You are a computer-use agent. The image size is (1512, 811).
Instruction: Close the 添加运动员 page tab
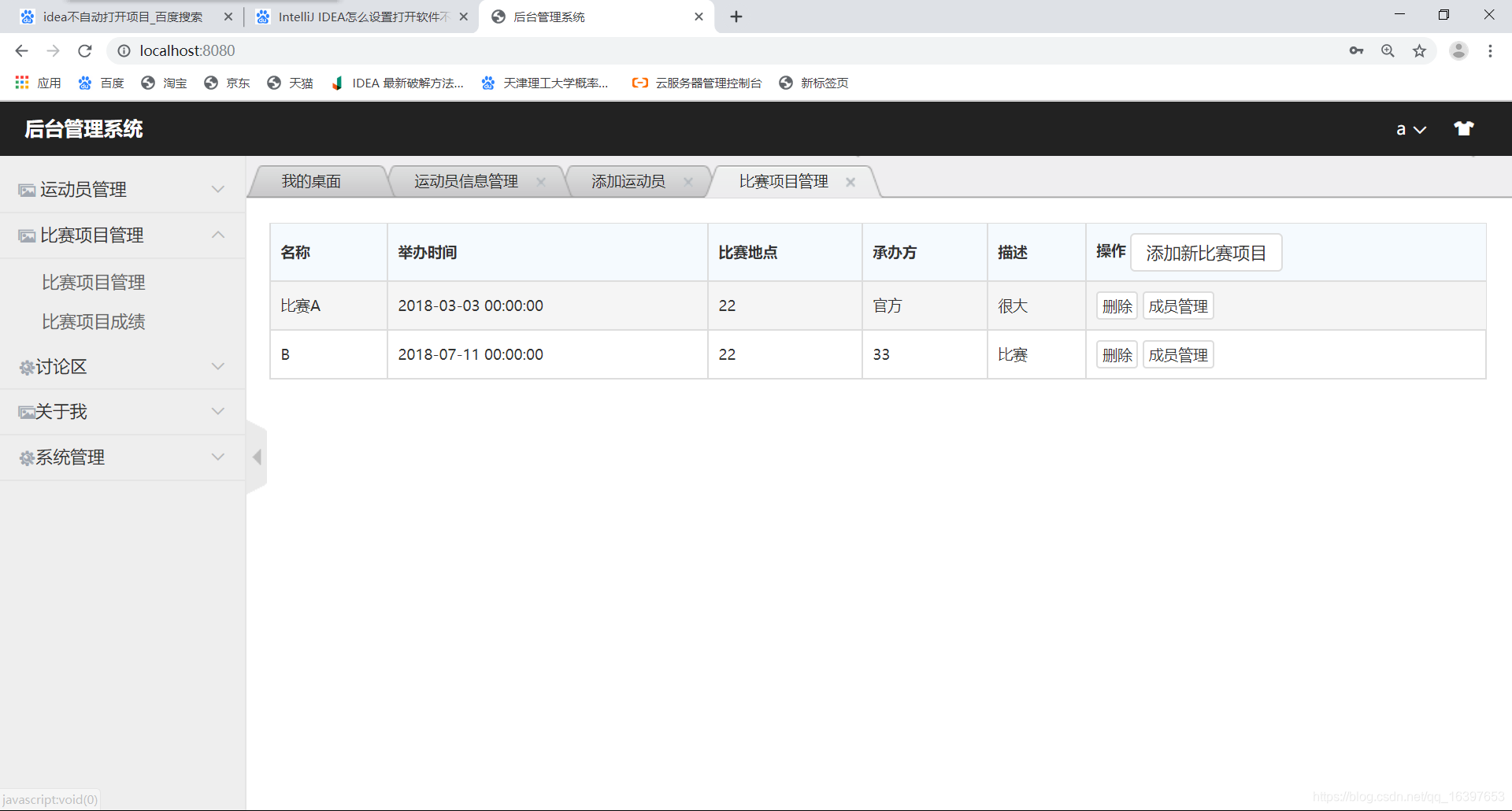coord(687,182)
